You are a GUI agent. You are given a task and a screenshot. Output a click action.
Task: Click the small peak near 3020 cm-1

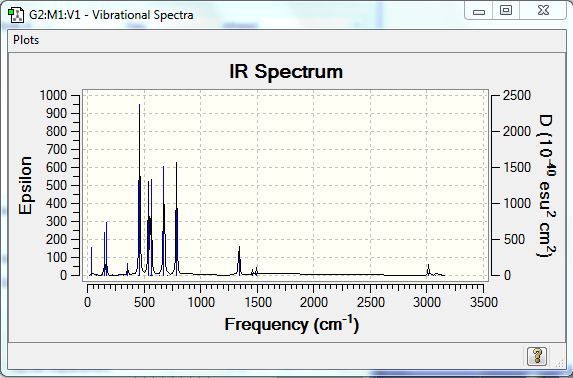[x=428, y=270]
